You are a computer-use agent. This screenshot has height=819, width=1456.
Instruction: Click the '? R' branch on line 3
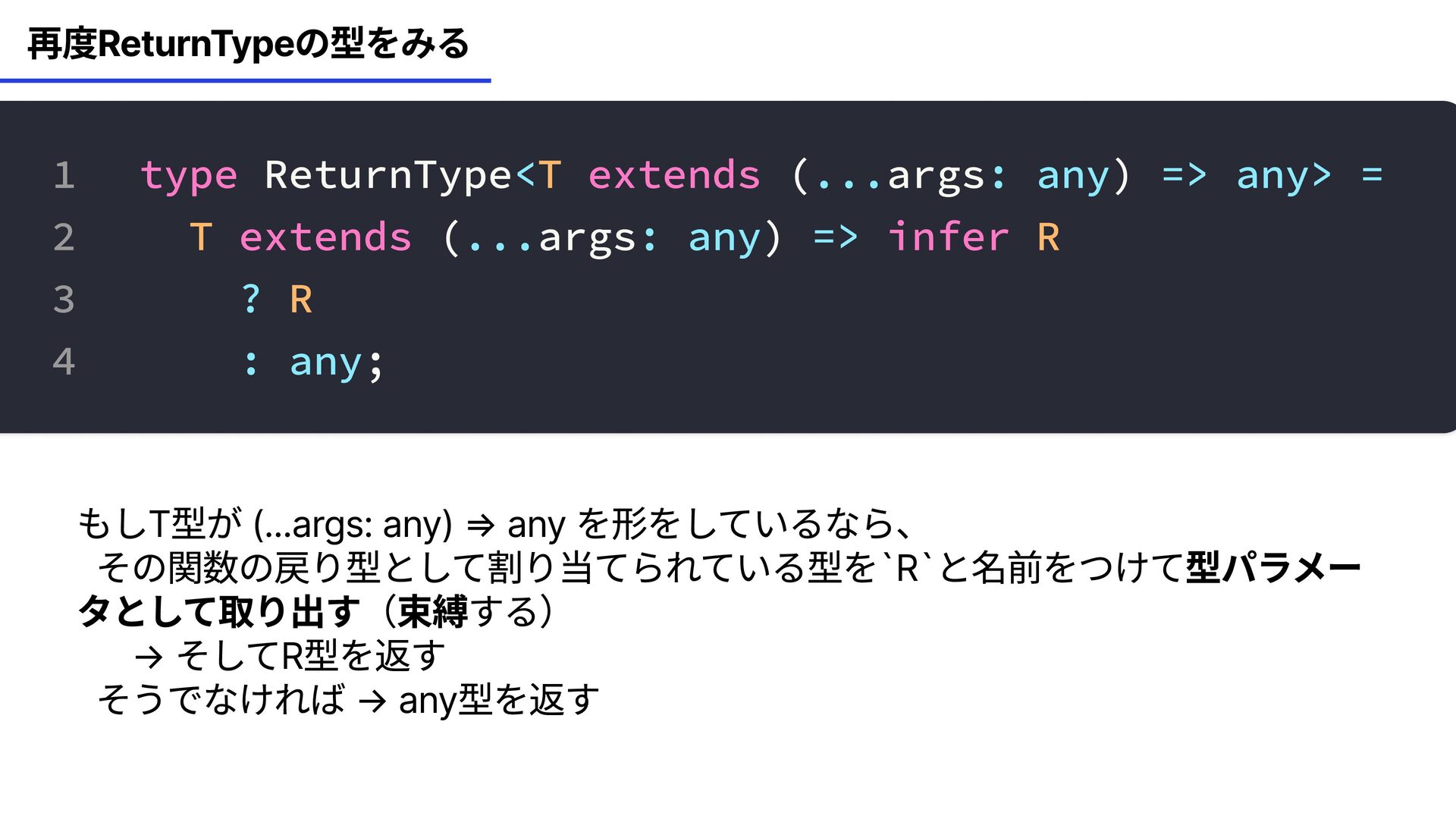(277, 300)
